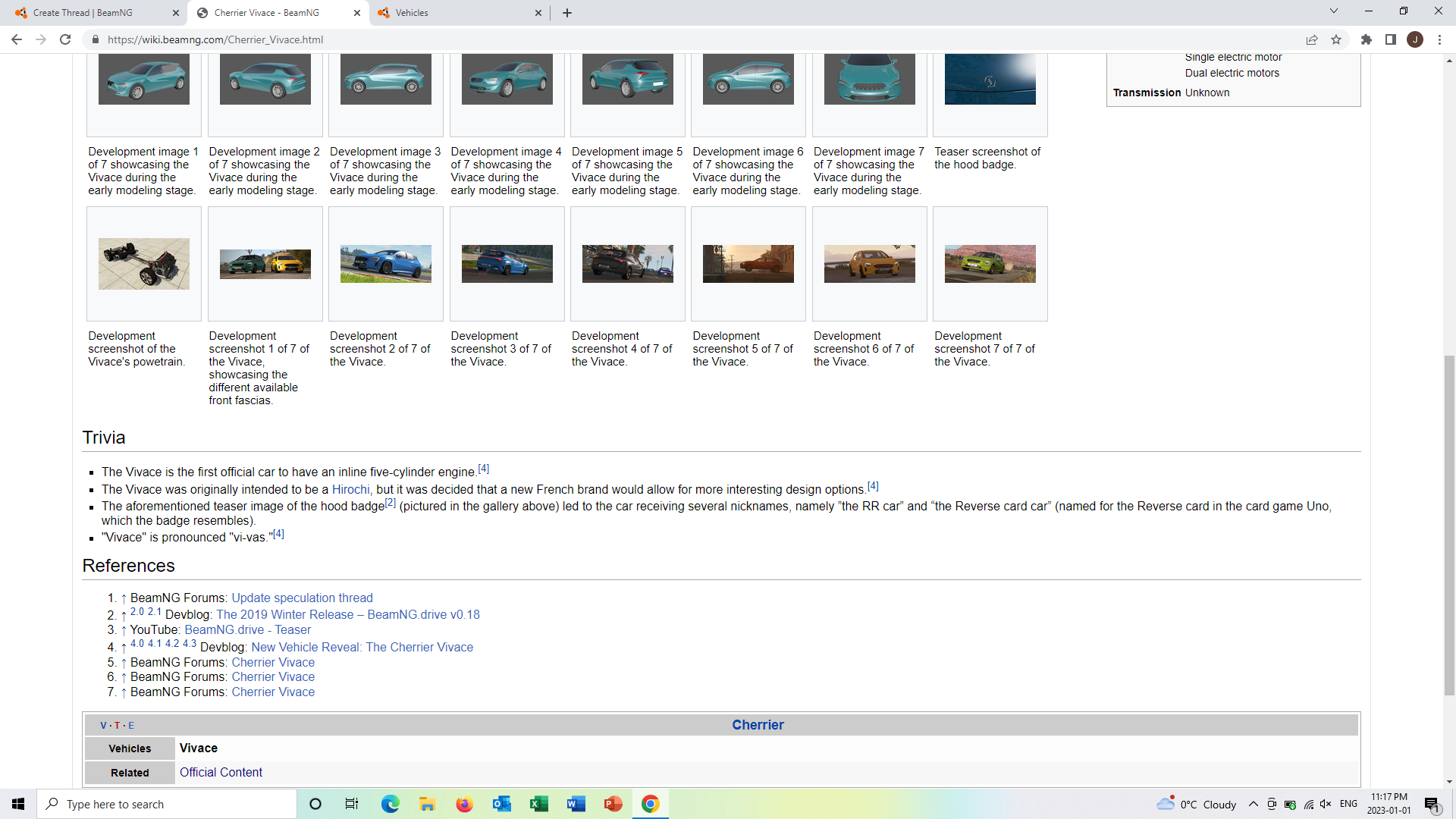Click the address bar URL
Viewport: 1456px width, 819px height.
pos(215,39)
